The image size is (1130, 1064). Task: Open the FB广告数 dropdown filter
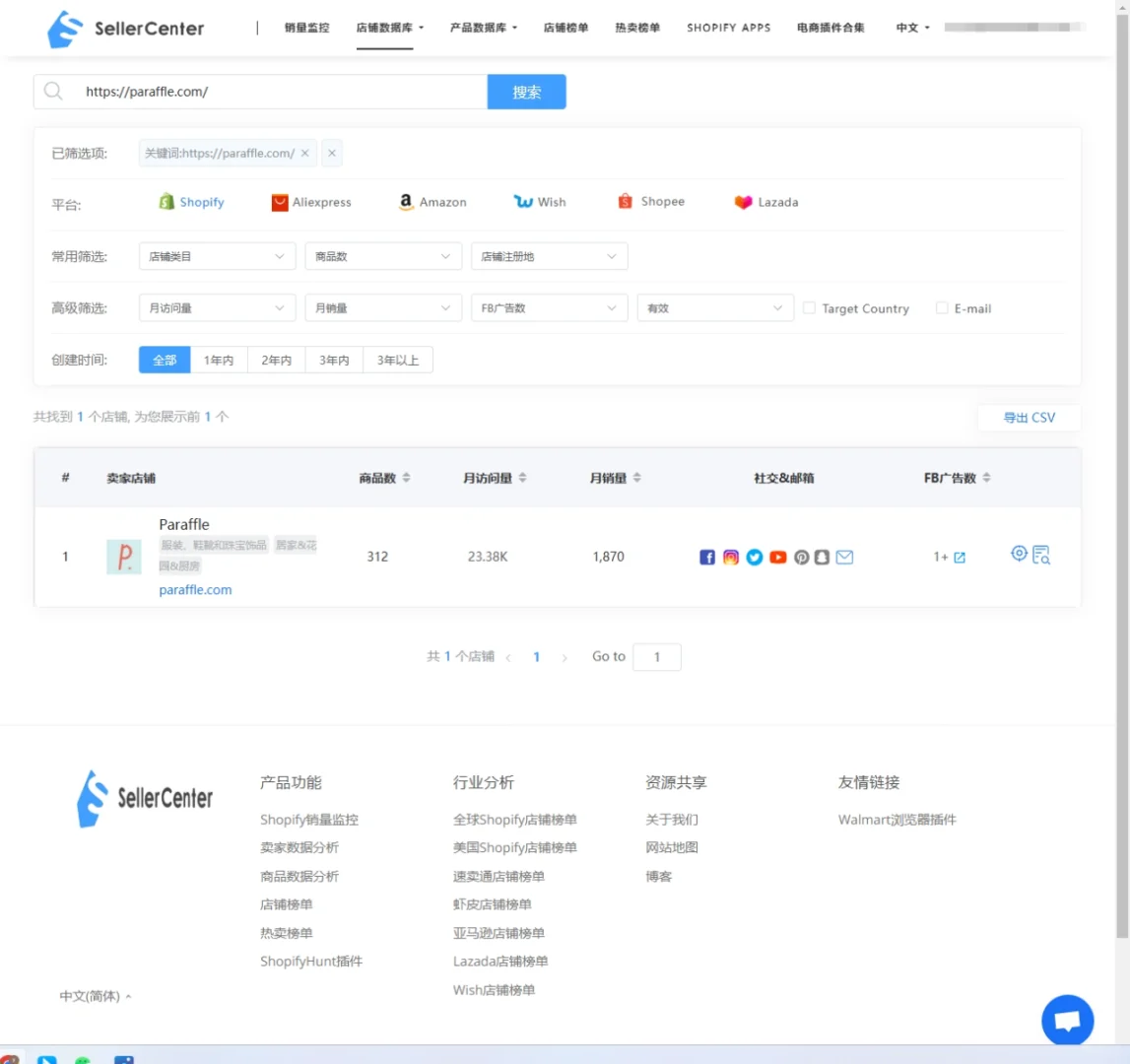coord(549,307)
